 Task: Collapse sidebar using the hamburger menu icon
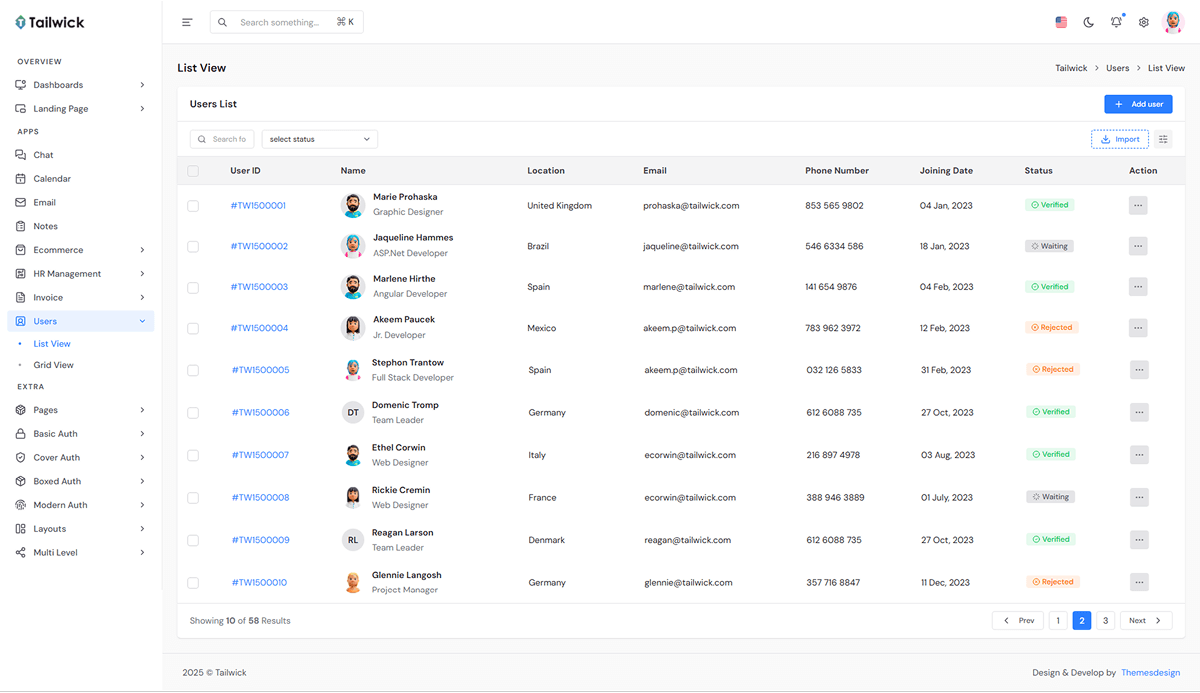(187, 22)
